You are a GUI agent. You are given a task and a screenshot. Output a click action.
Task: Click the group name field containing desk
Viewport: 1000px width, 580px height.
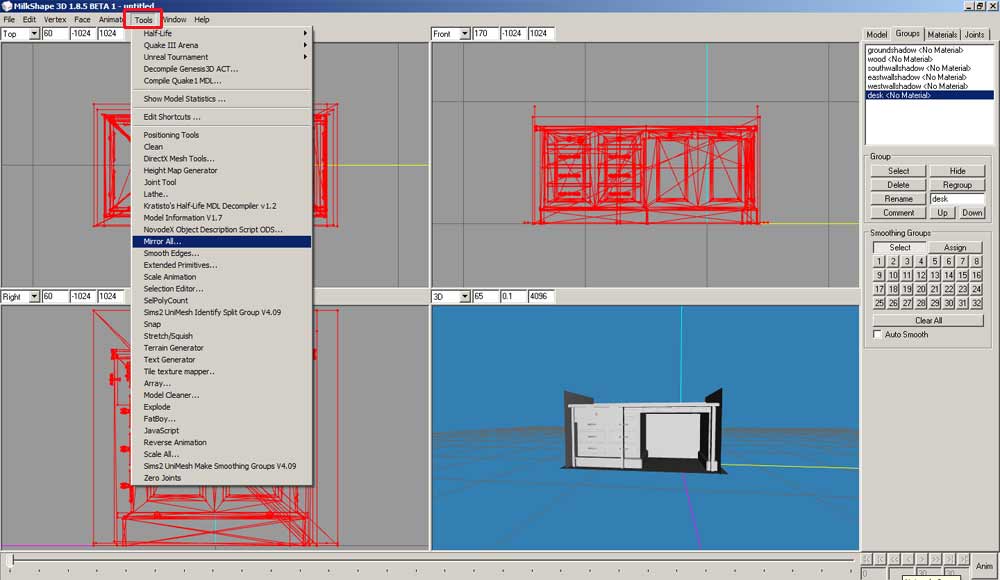click(957, 199)
